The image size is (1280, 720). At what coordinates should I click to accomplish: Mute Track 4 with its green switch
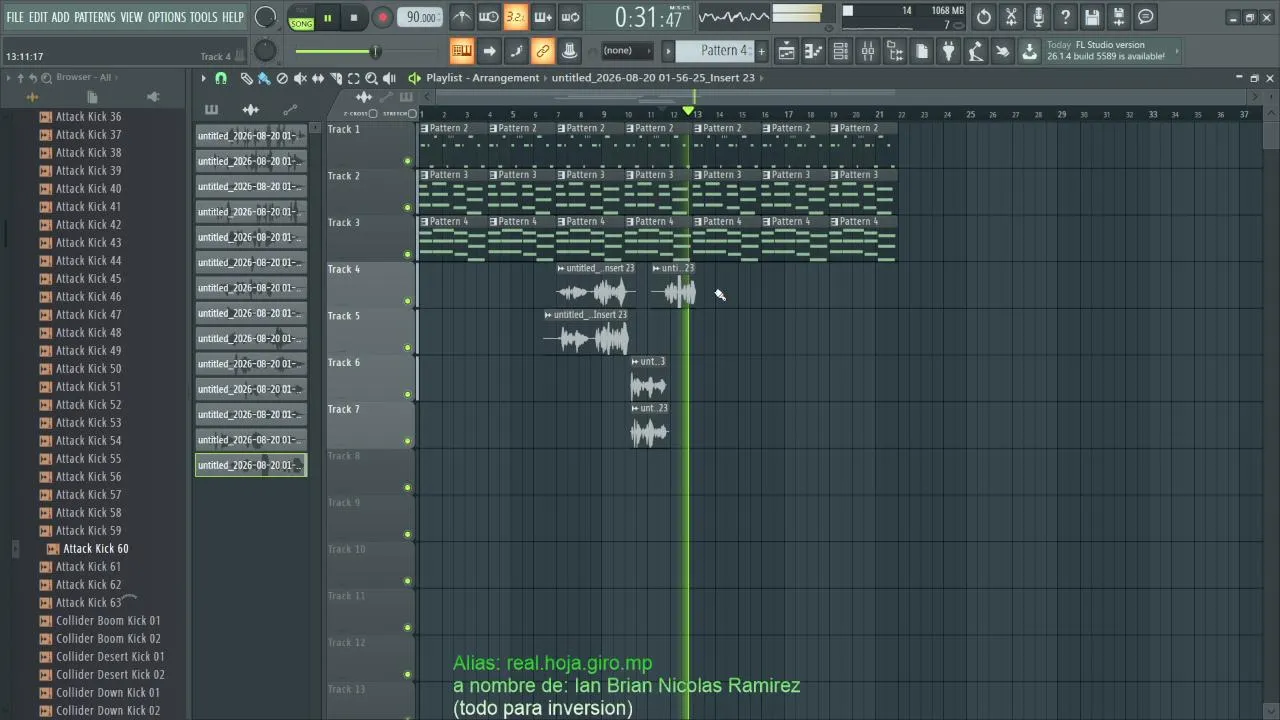click(x=407, y=301)
